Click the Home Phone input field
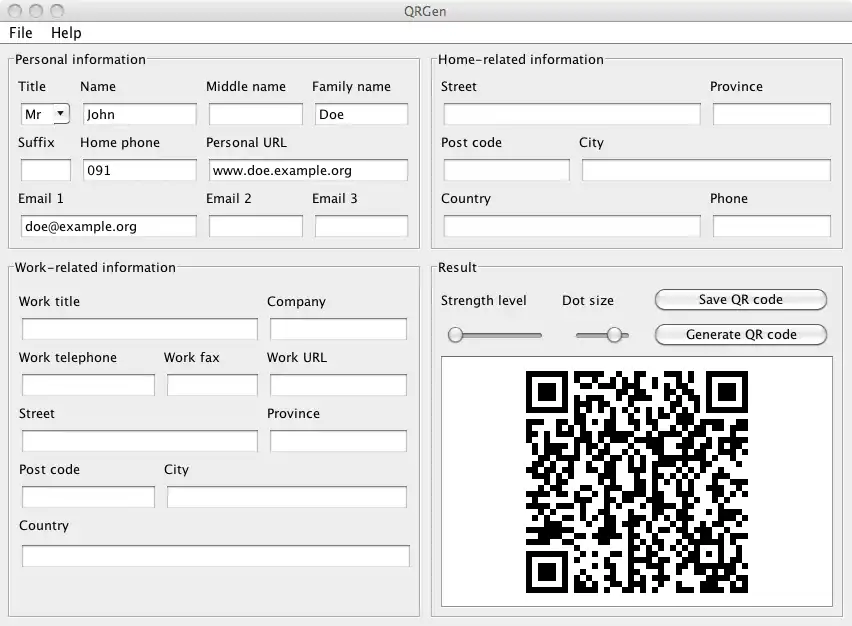 click(772, 226)
